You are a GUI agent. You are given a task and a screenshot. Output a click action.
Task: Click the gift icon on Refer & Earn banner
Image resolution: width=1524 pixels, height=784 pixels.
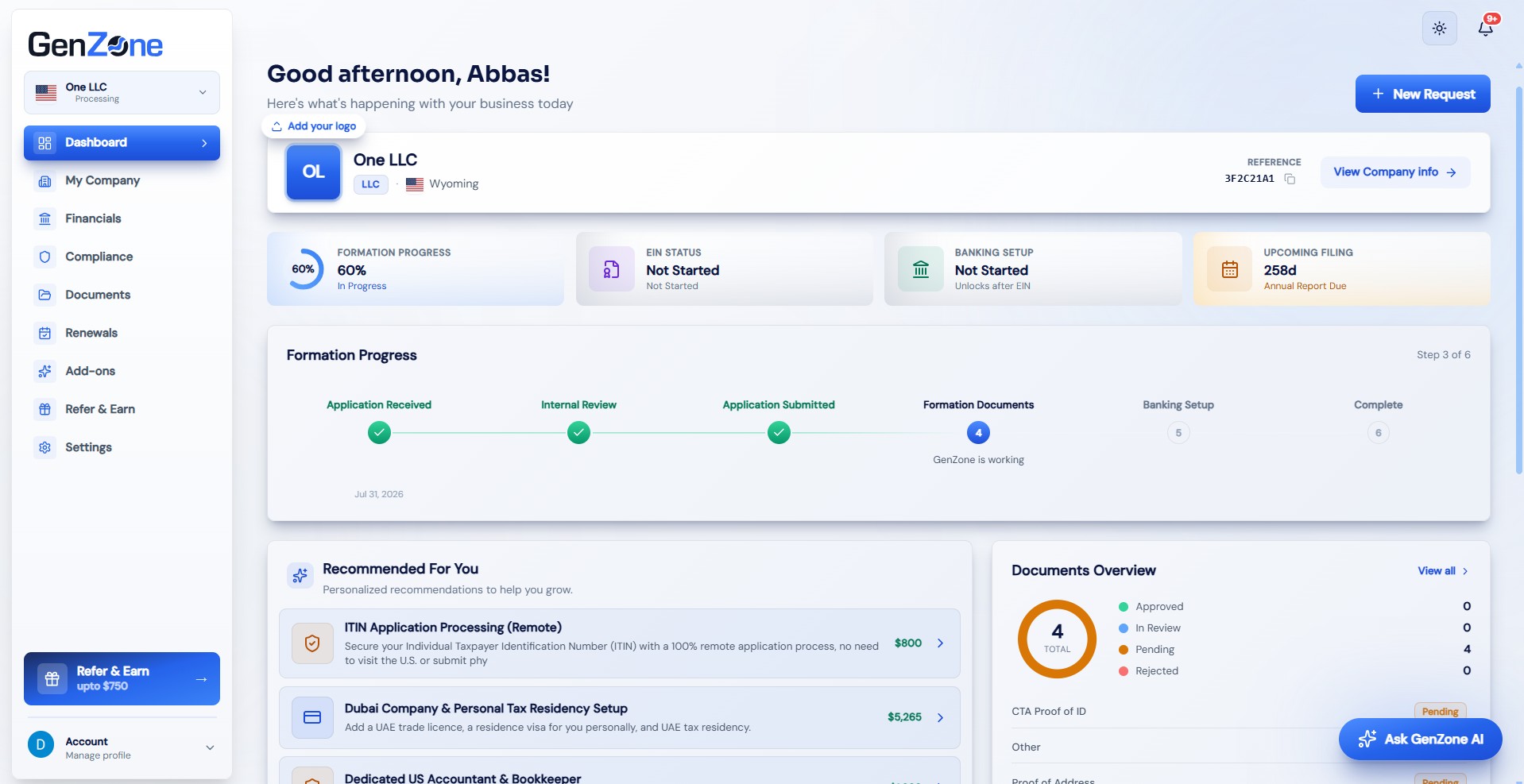[52, 679]
